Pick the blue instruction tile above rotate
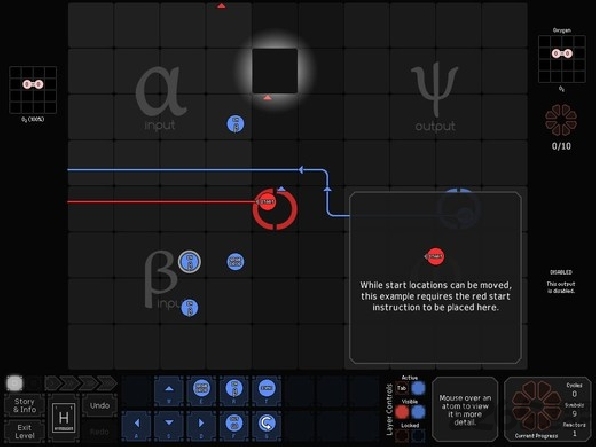596x447 pixels. pos(267,390)
